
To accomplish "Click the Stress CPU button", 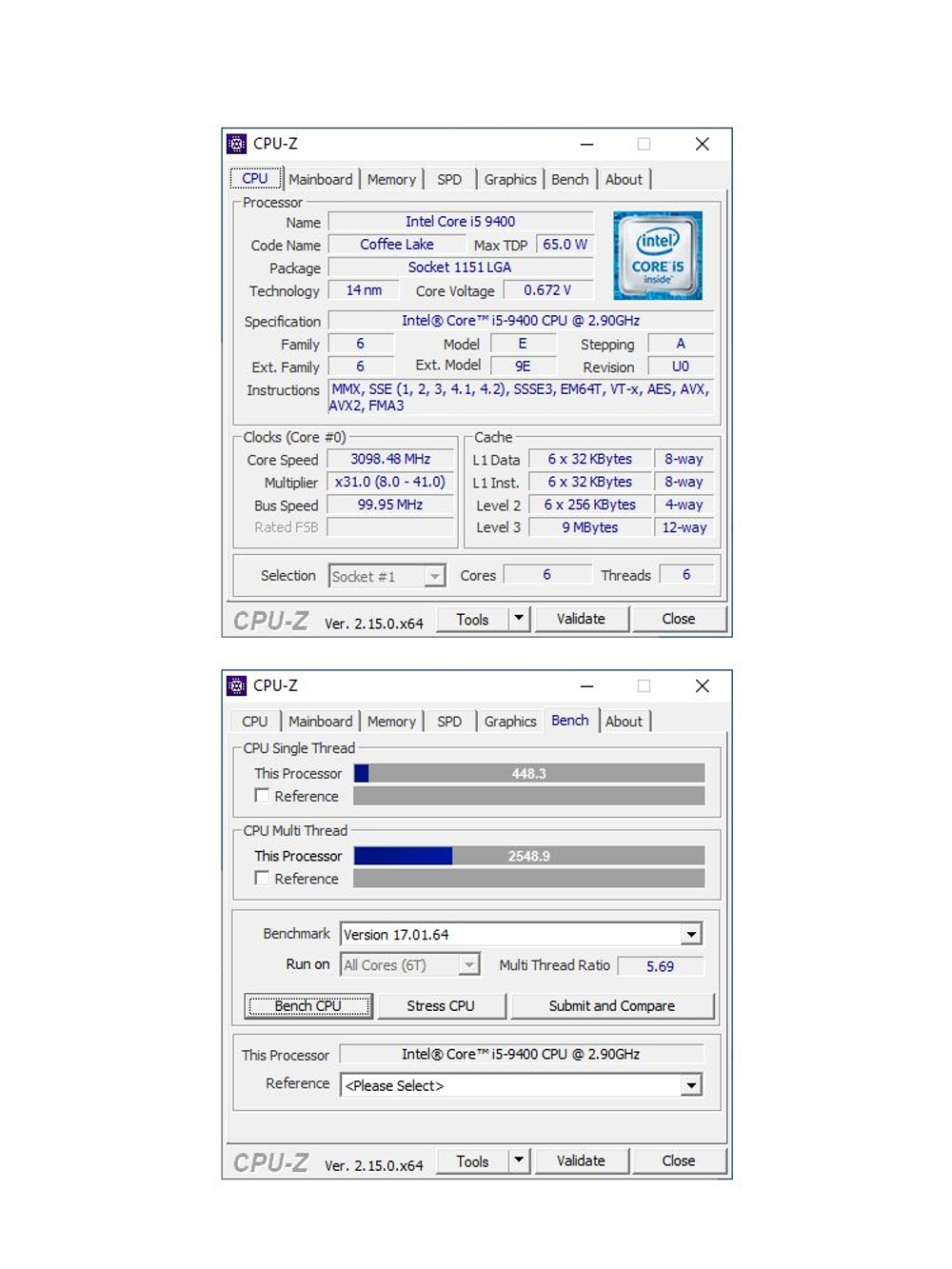I will (441, 1006).
